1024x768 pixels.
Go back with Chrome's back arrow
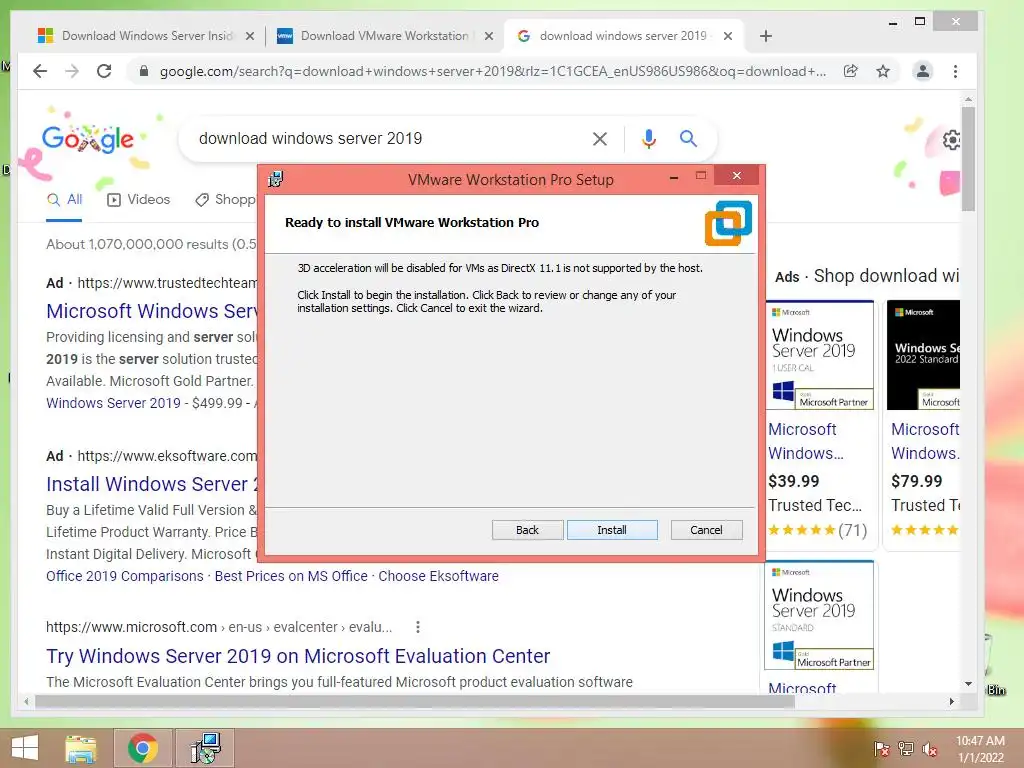40,71
